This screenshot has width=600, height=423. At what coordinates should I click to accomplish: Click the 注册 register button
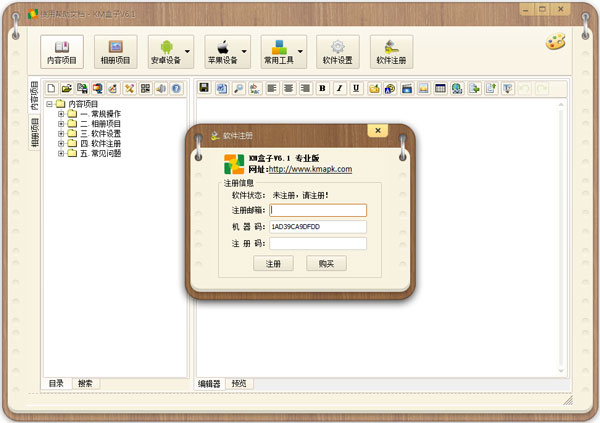click(273, 263)
